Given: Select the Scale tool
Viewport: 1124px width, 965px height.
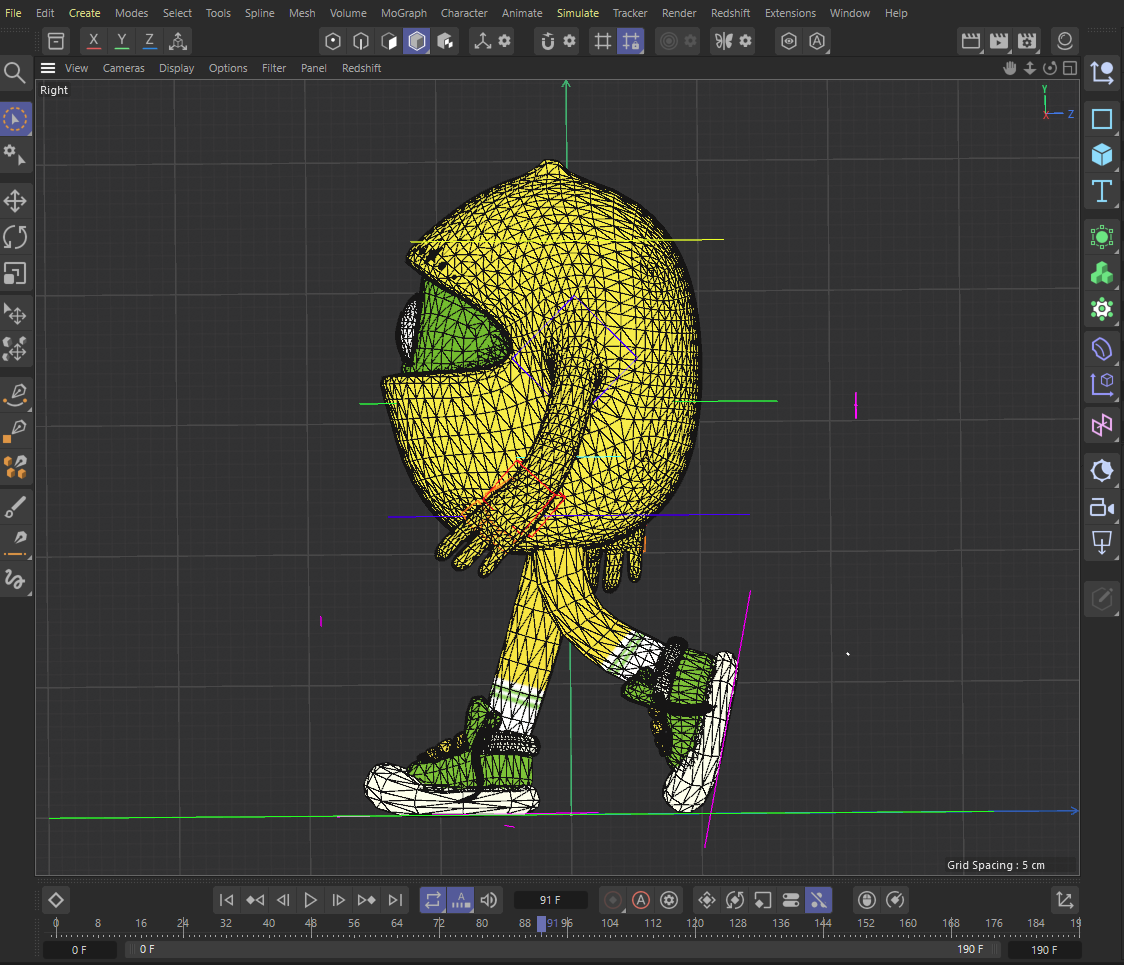Looking at the screenshot, I should click(x=15, y=273).
